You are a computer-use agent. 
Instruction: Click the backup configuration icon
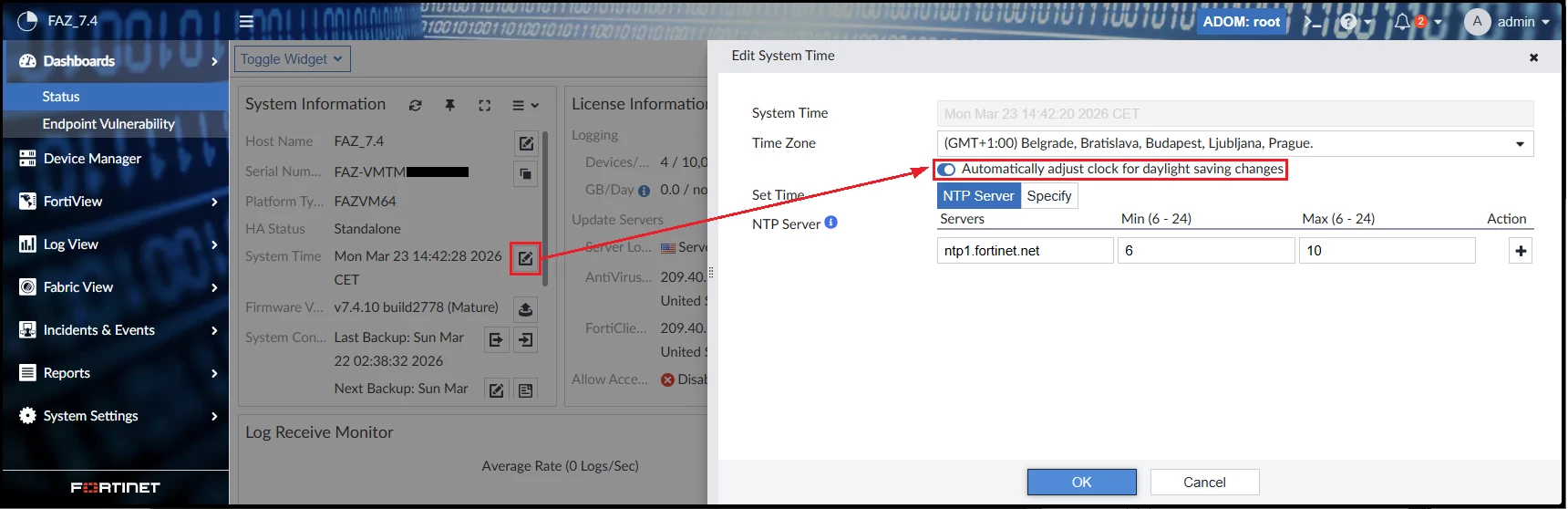pos(496,339)
